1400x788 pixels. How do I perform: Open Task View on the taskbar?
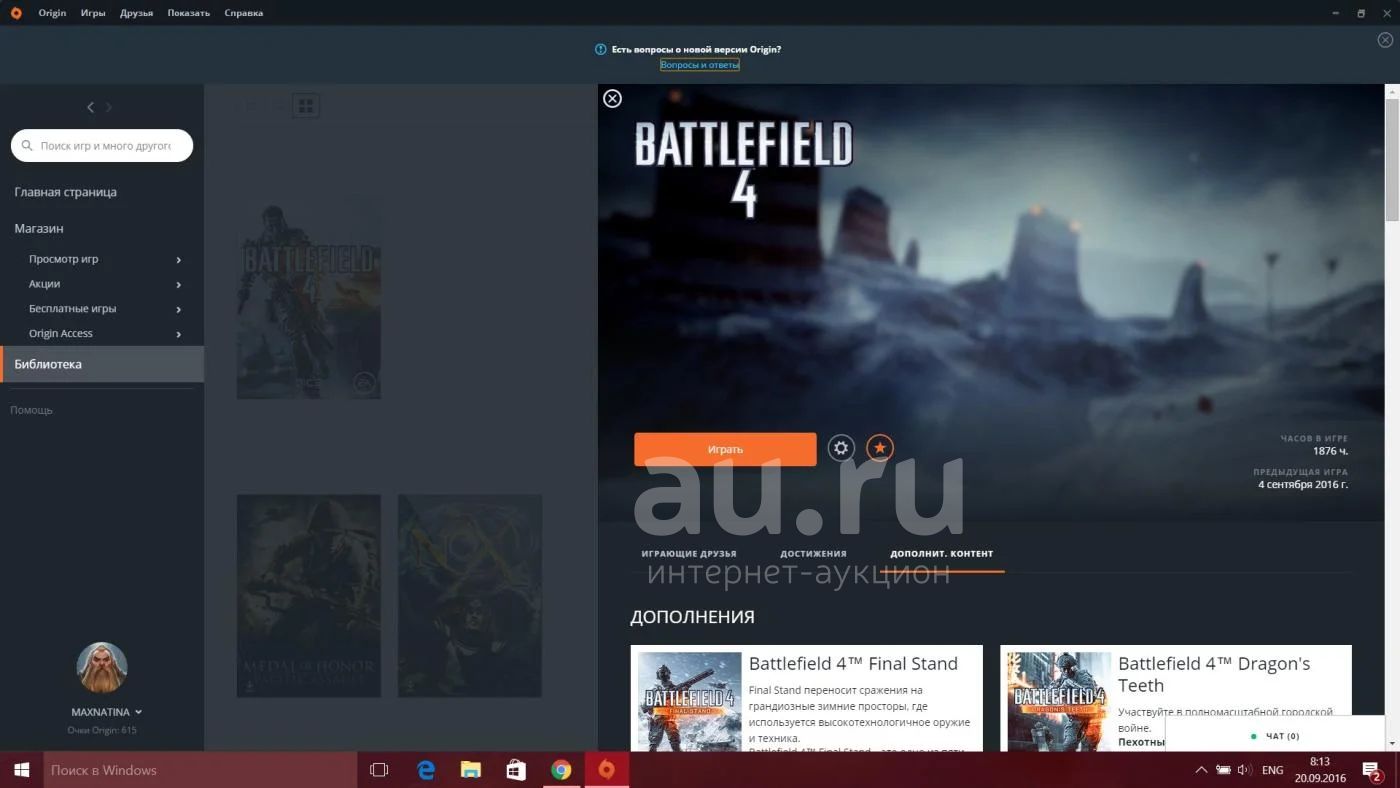[379, 770]
